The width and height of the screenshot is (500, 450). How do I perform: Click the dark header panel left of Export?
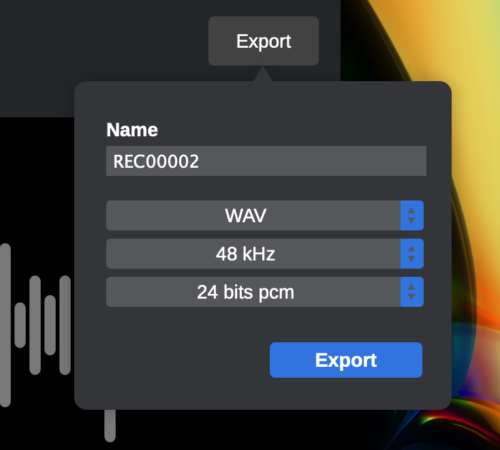click(x=100, y=40)
